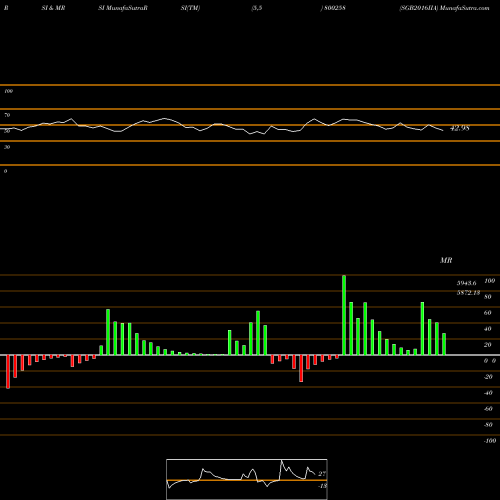Select the 5943.6 price value
Viewport: 500px width, 500px height.
tap(466, 283)
